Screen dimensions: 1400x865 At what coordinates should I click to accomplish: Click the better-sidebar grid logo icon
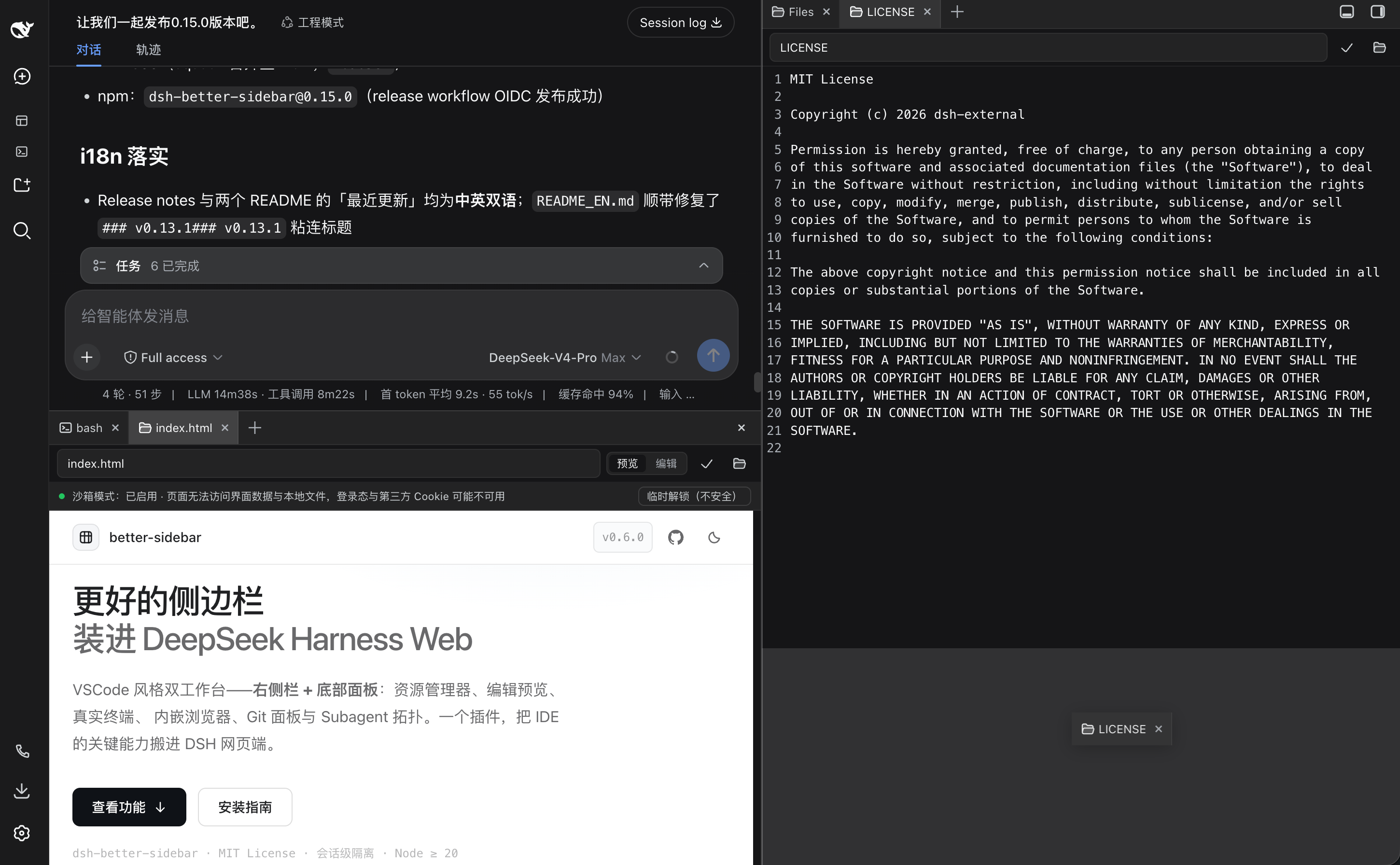point(86,537)
